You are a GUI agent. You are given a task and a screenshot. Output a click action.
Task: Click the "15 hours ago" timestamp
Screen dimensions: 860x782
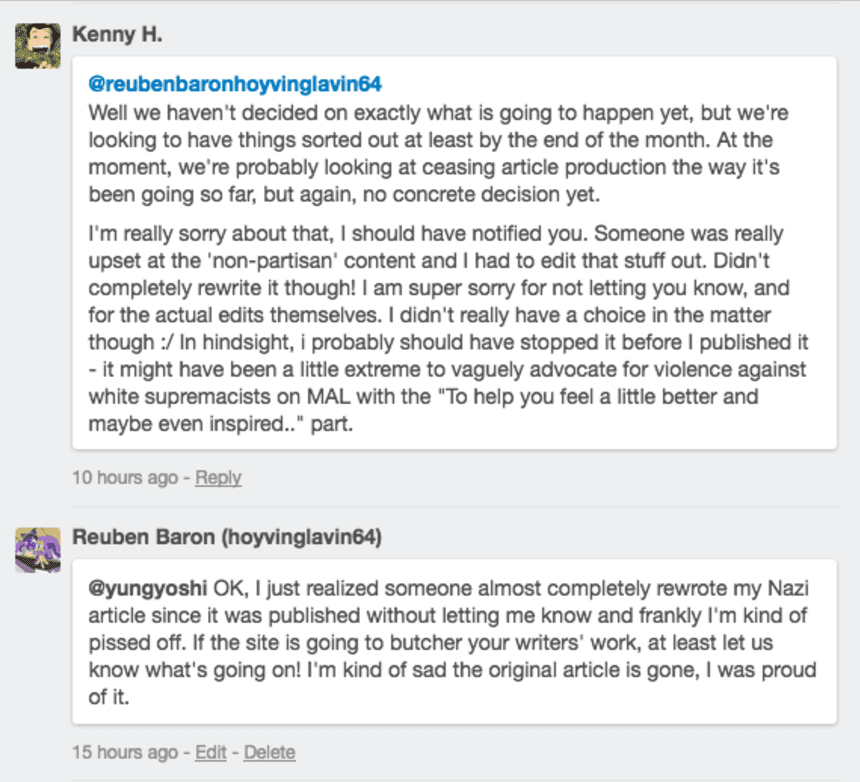click(124, 751)
